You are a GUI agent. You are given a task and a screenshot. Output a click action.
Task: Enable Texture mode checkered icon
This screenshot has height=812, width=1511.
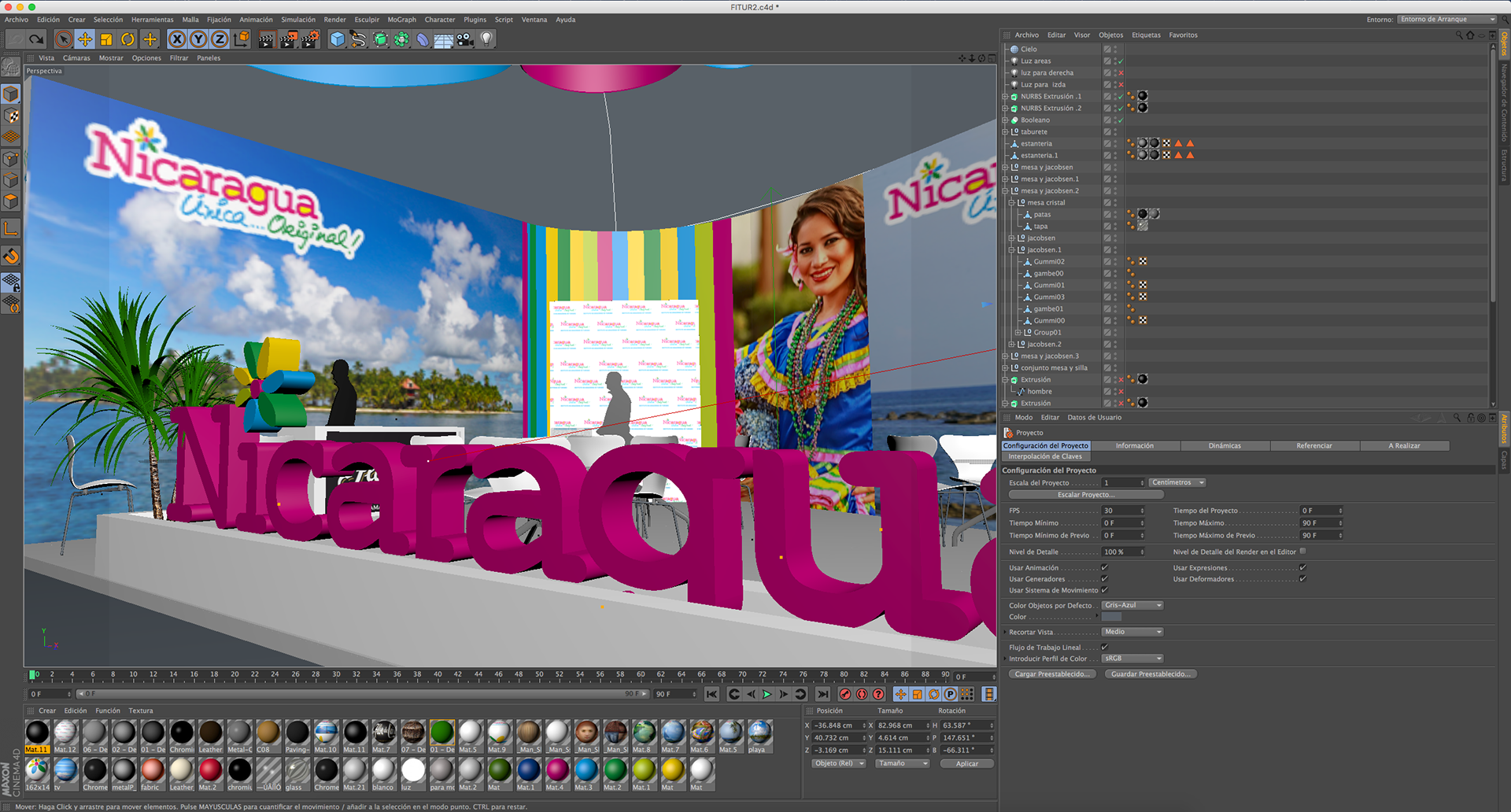11,116
